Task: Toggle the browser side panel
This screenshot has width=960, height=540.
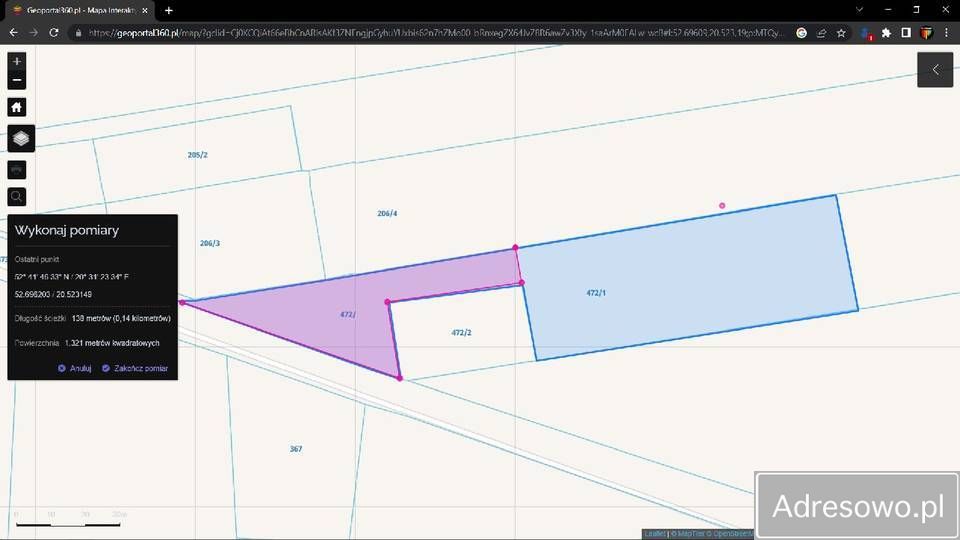Action: pos(906,33)
